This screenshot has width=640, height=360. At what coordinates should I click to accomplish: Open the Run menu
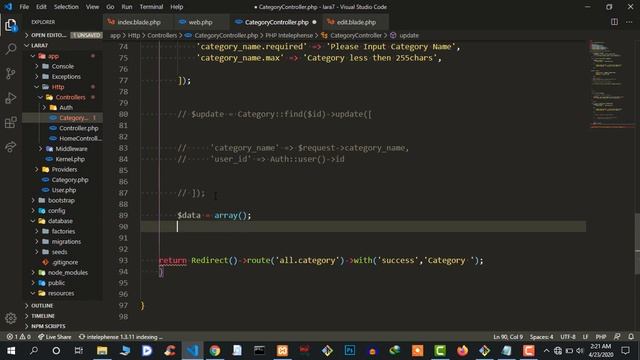(x=127, y=7)
